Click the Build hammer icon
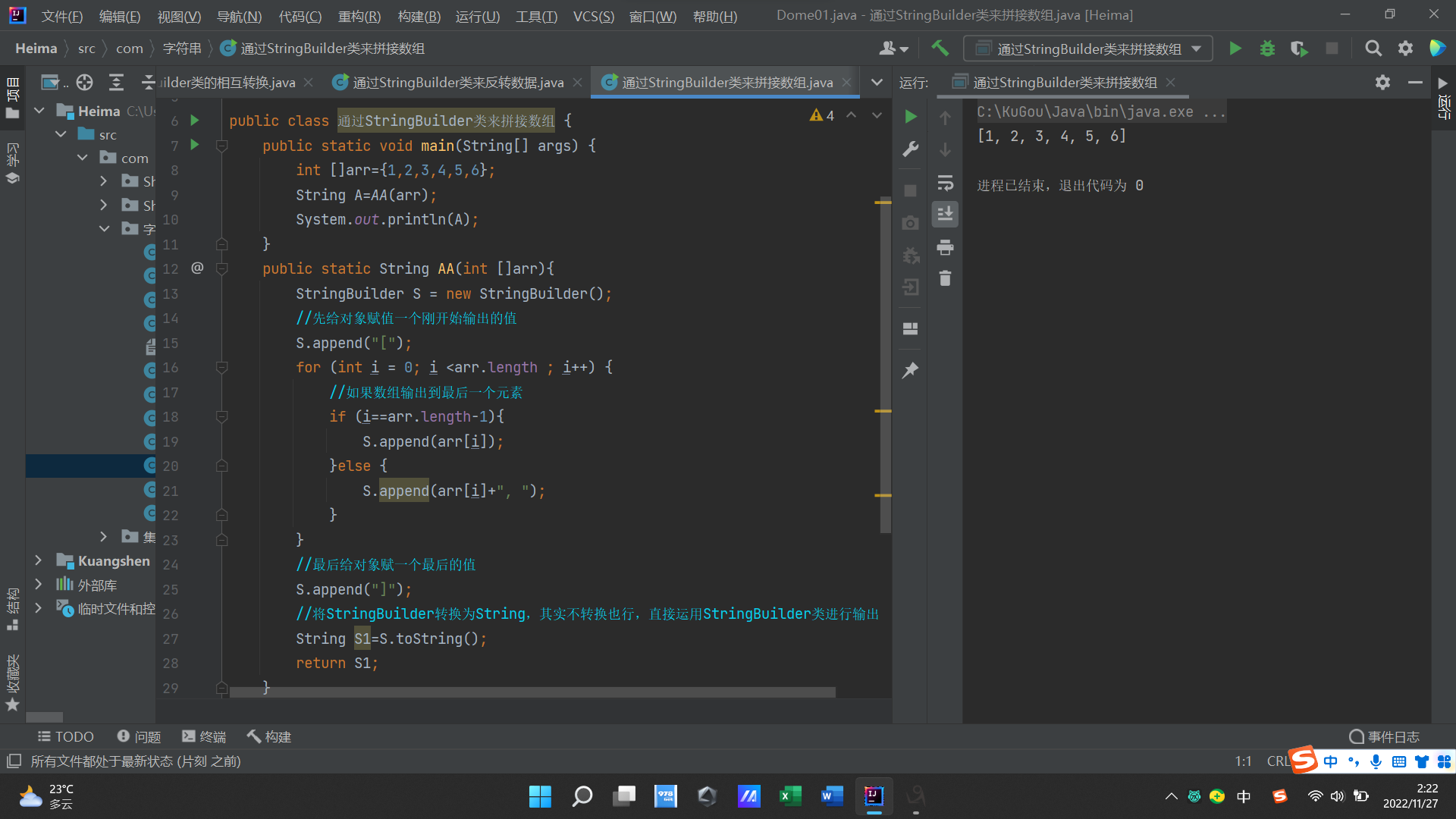 click(940, 49)
